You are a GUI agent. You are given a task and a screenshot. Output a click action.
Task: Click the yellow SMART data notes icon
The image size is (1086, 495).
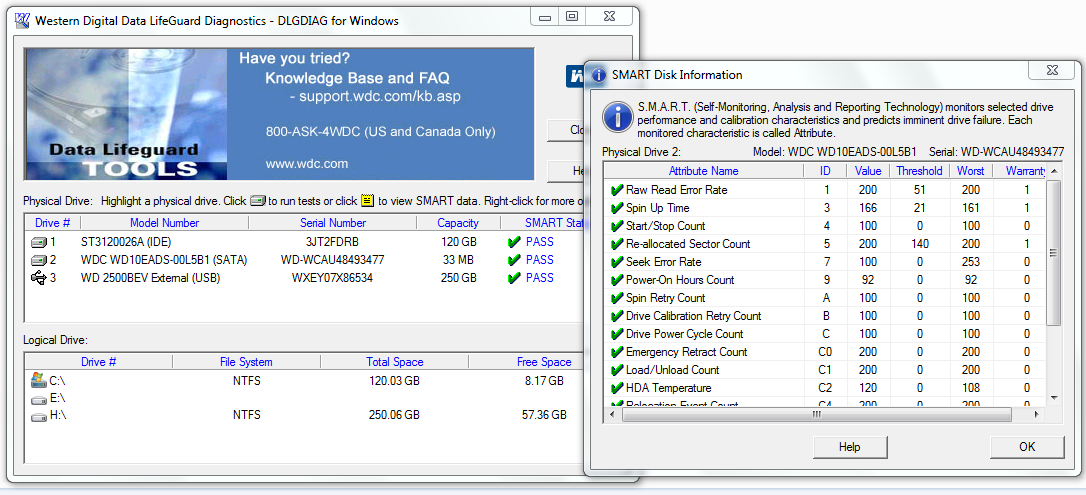(367, 201)
